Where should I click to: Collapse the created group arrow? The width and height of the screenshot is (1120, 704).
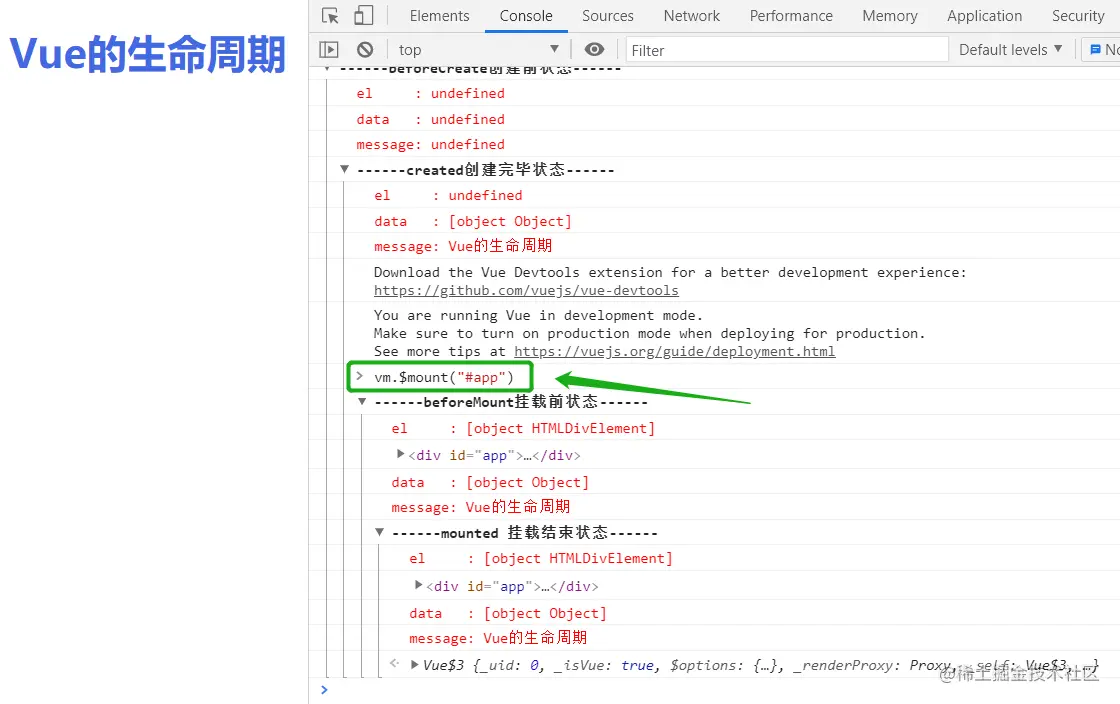[344, 169]
